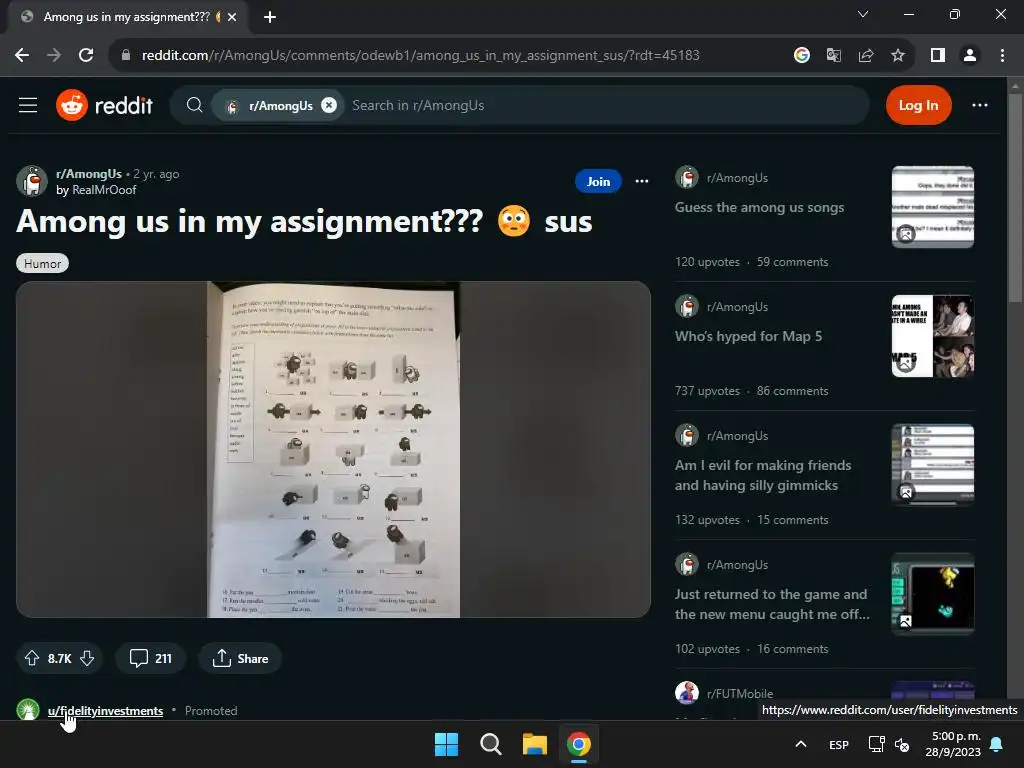
Task: Reload the page with the refresh icon
Action: point(86,56)
